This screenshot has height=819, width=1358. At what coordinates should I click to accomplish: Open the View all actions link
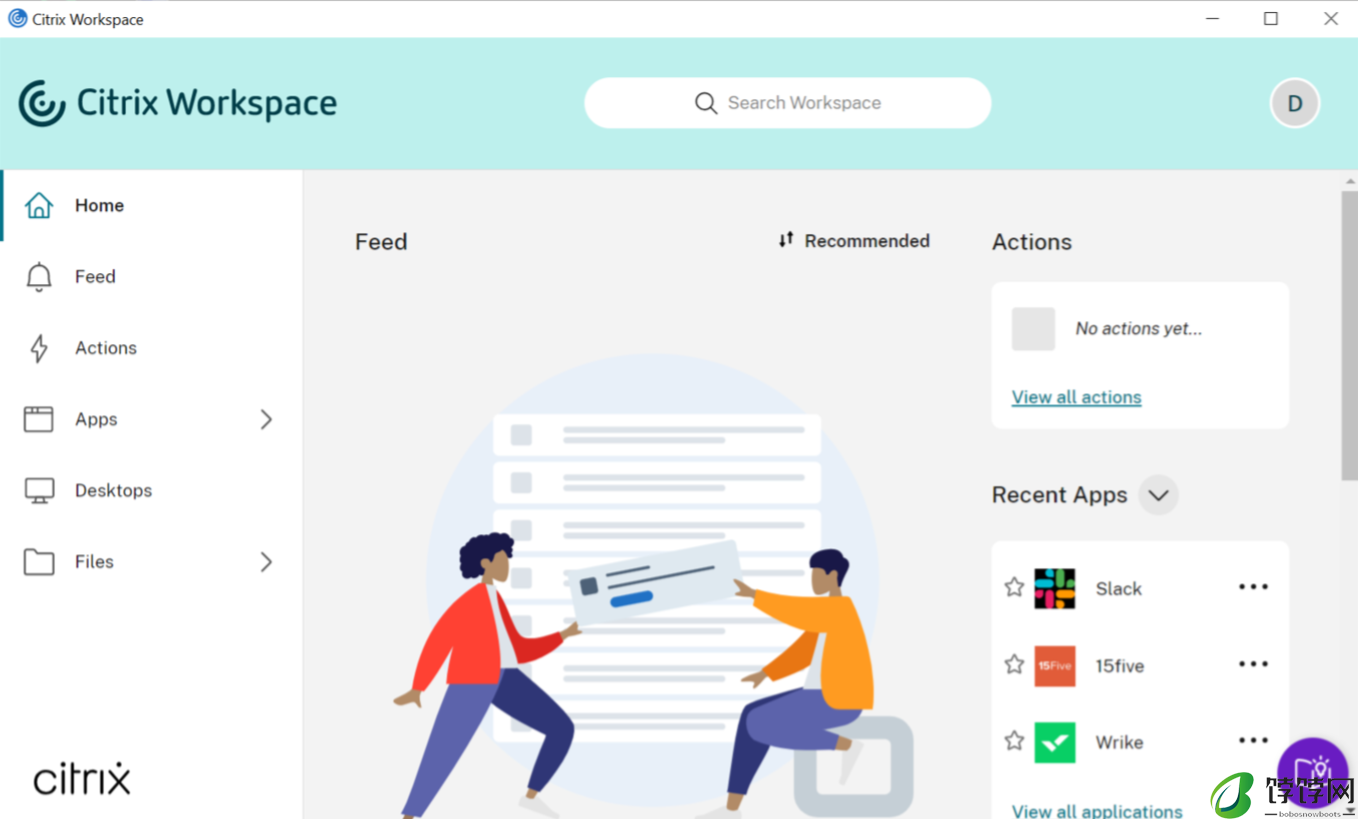pos(1076,397)
